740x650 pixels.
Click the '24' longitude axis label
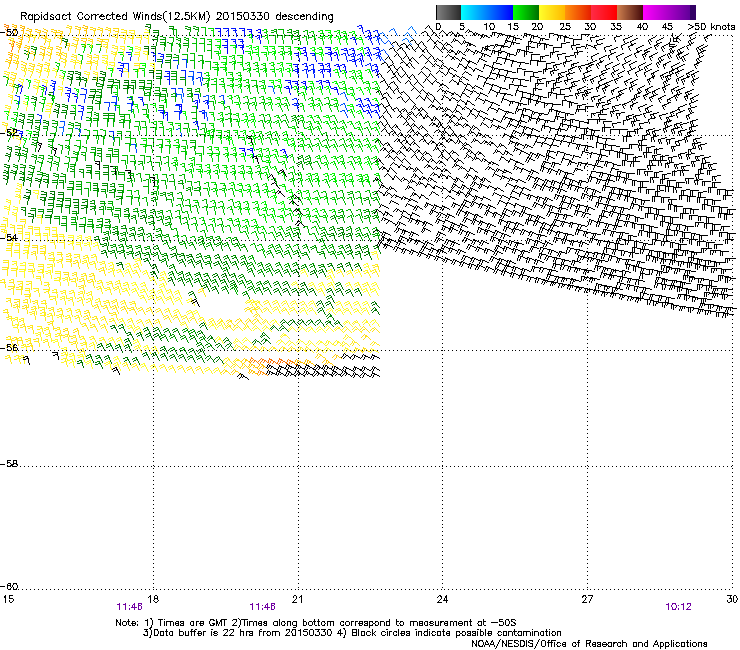click(x=442, y=599)
